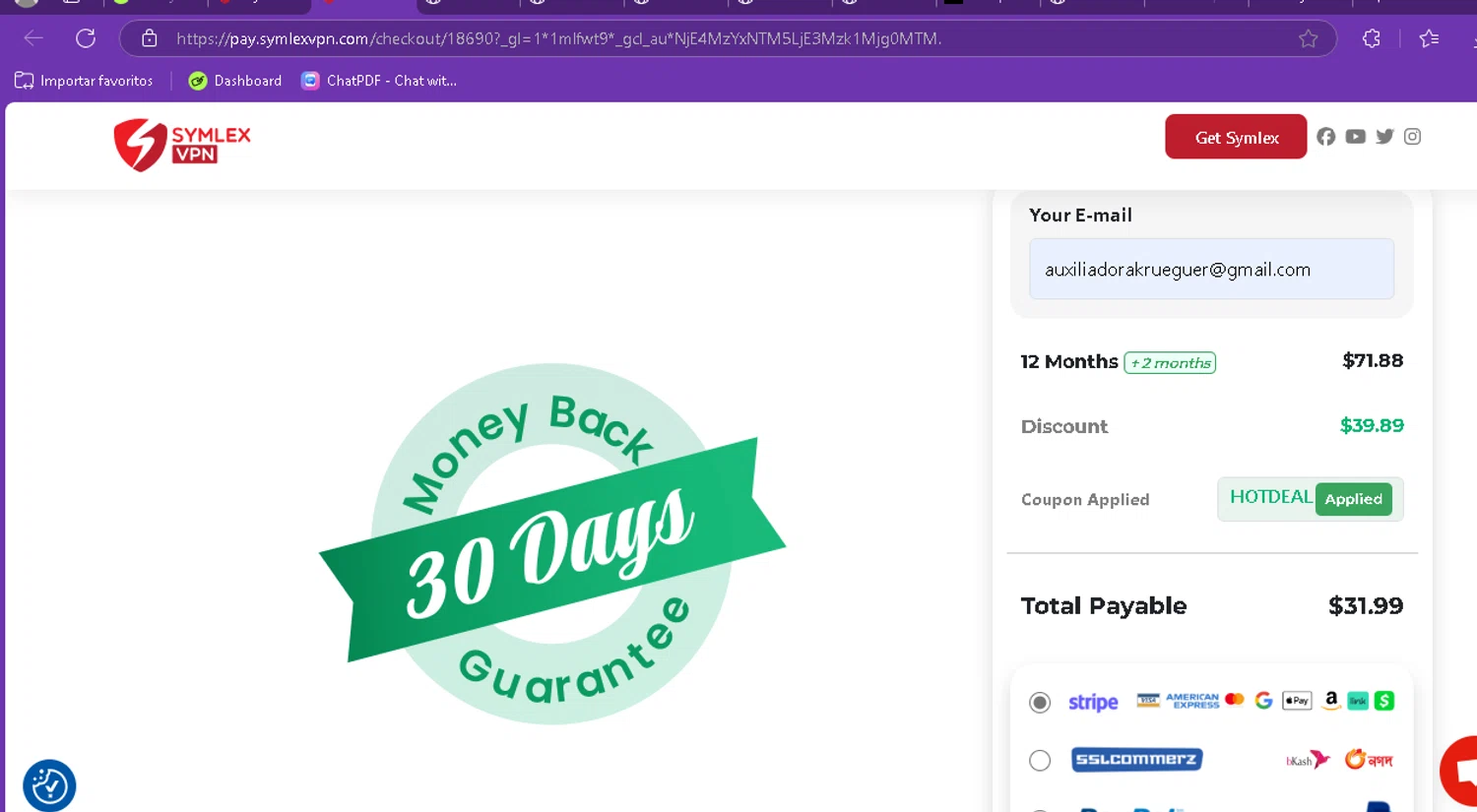Click the American Express icon
The image size is (1477, 812).
coord(1192,701)
